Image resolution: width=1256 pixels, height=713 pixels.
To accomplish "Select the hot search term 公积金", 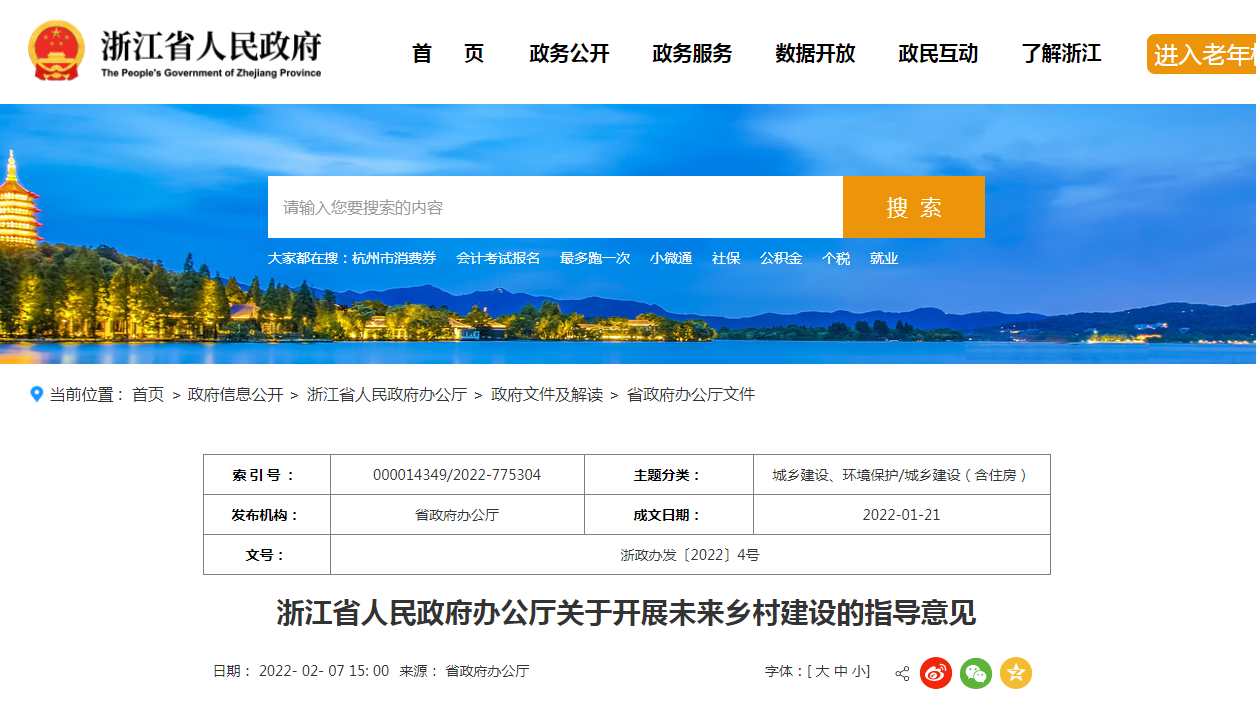I will (780, 258).
